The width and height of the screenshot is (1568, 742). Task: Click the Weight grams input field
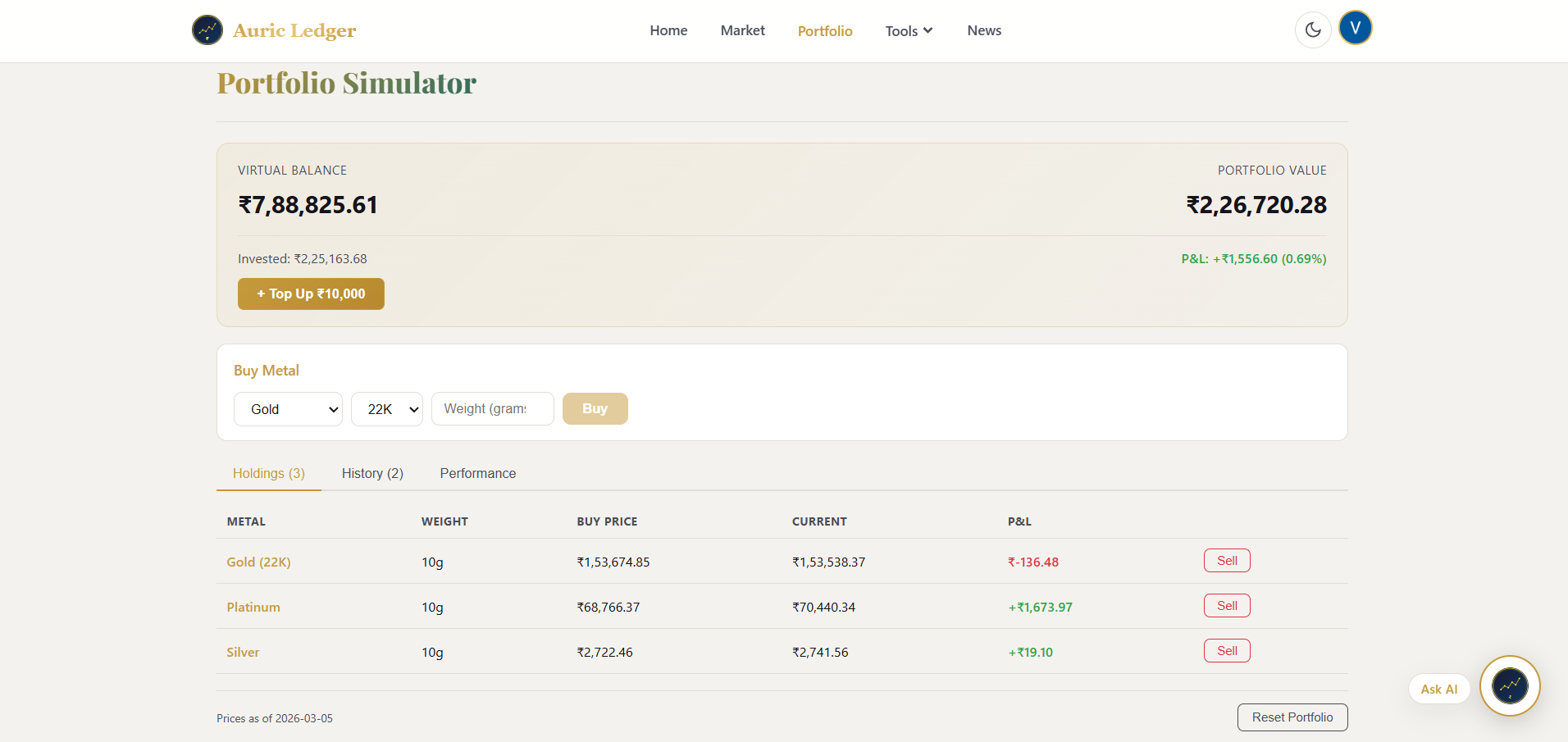(x=492, y=408)
